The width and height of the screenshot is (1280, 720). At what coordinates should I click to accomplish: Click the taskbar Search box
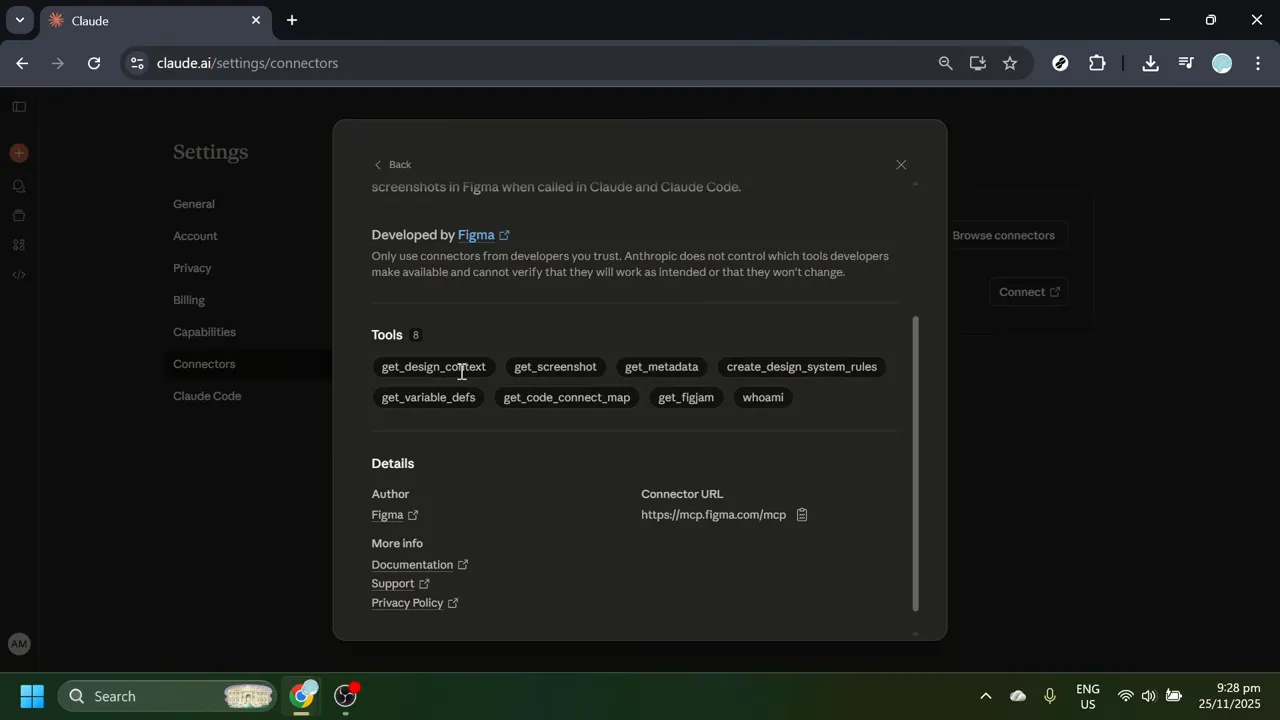(167, 696)
